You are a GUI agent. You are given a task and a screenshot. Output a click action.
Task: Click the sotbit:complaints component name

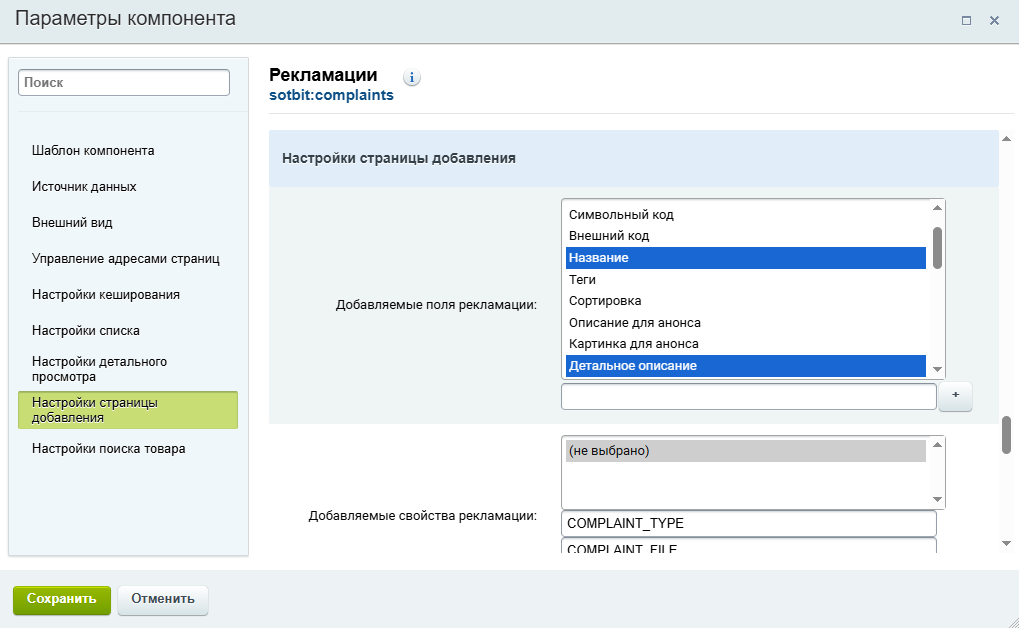coord(331,95)
